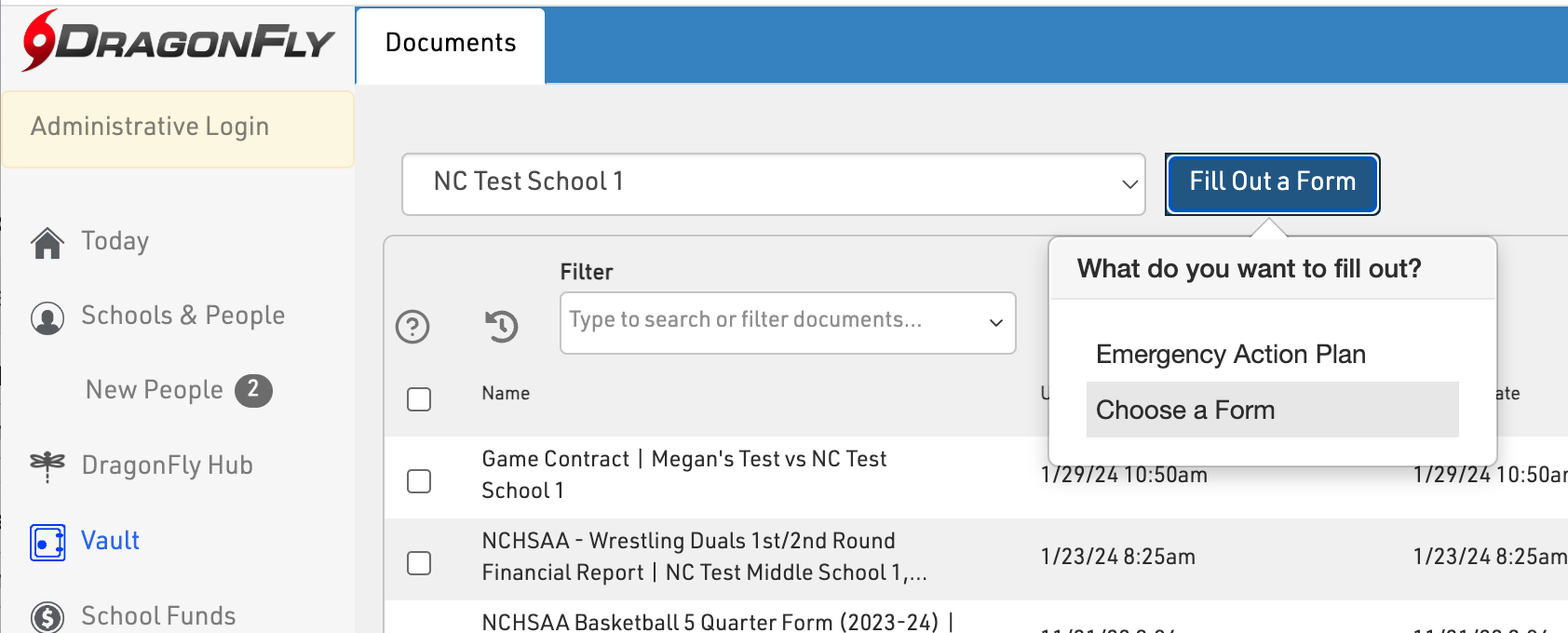Screen dimensions: 1568x633
Task: Click the Schools & People person icon
Action: 47,317
